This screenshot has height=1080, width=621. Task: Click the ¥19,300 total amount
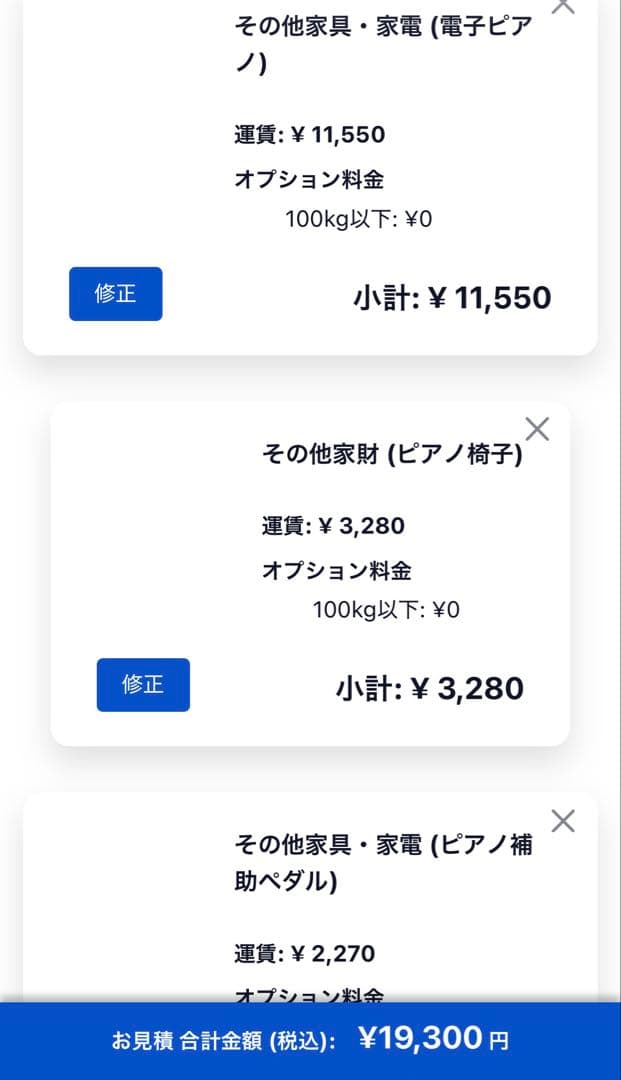(x=420, y=1039)
